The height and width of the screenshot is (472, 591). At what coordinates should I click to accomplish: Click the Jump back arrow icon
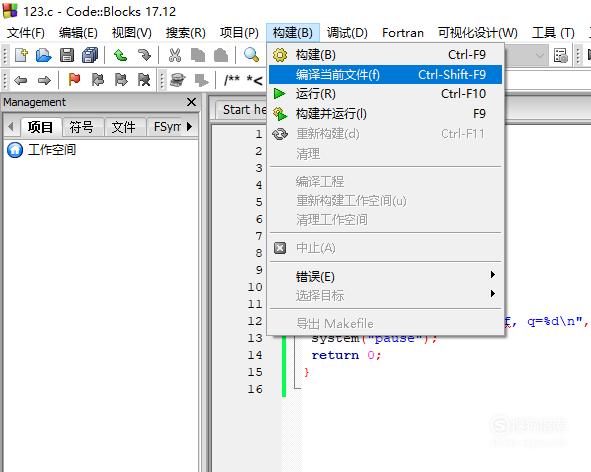[21, 80]
